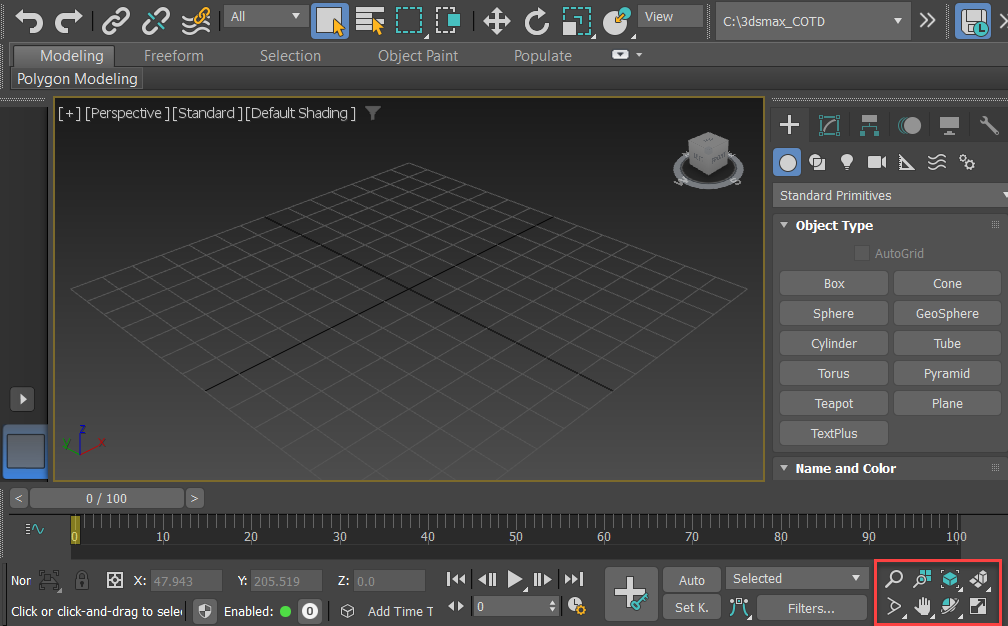The image size is (1008, 626).
Task: Enable the AutoGrid checkbox
Action: tap(861, 254)
